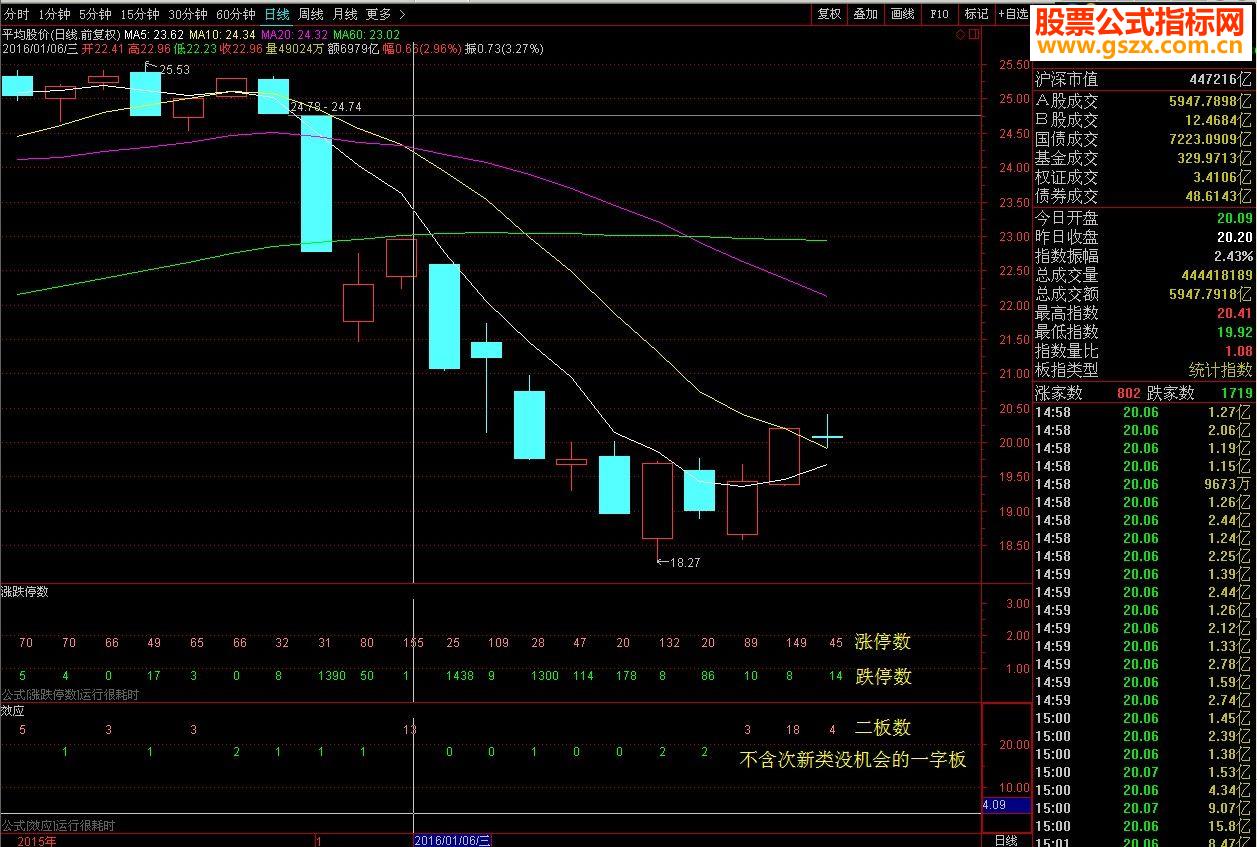This screenshot has height=847, width=1257.
Task: Select the 1分钟 period tab
Action: pos(54,14)
